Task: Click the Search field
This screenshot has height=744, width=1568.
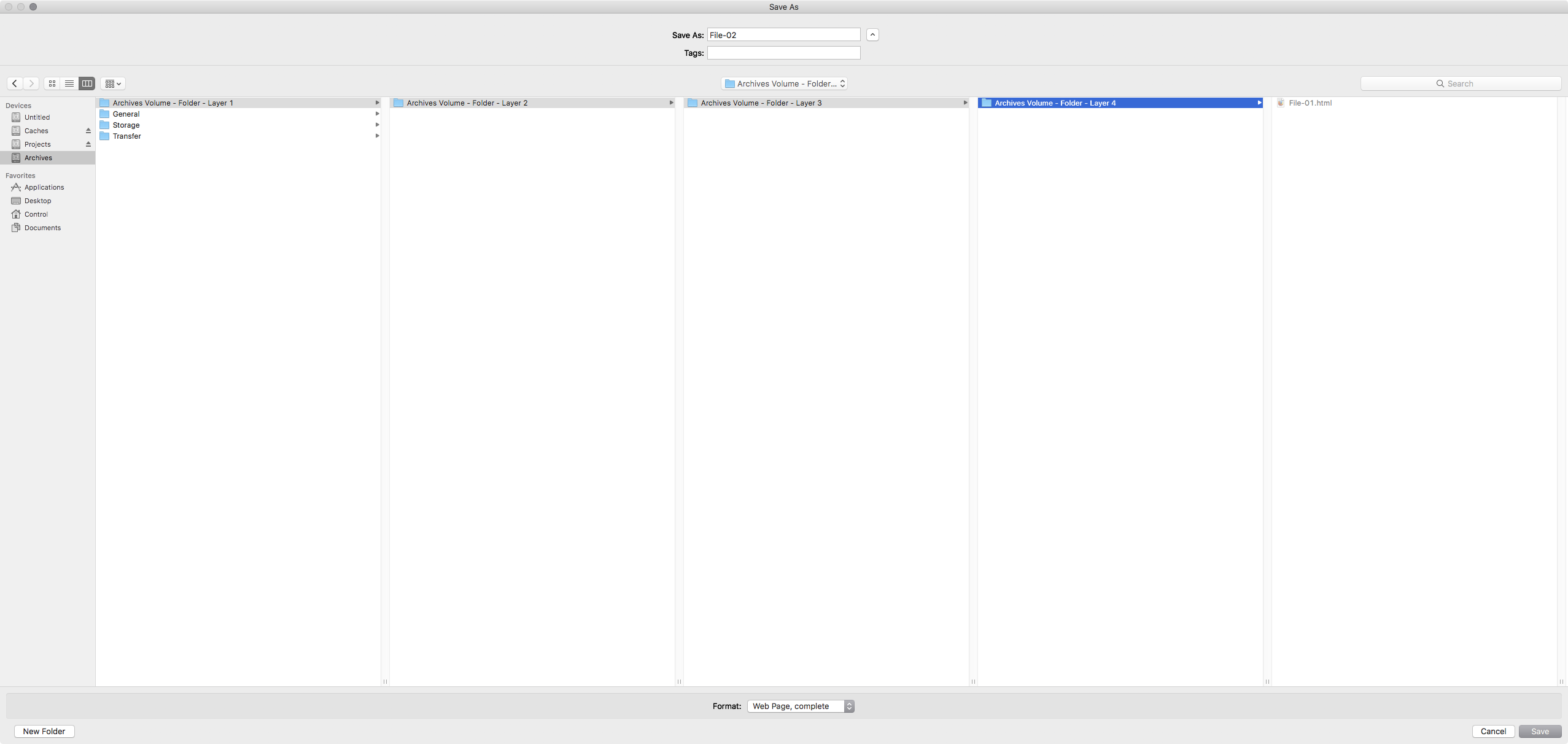Action: click(x=1461, y=83)
